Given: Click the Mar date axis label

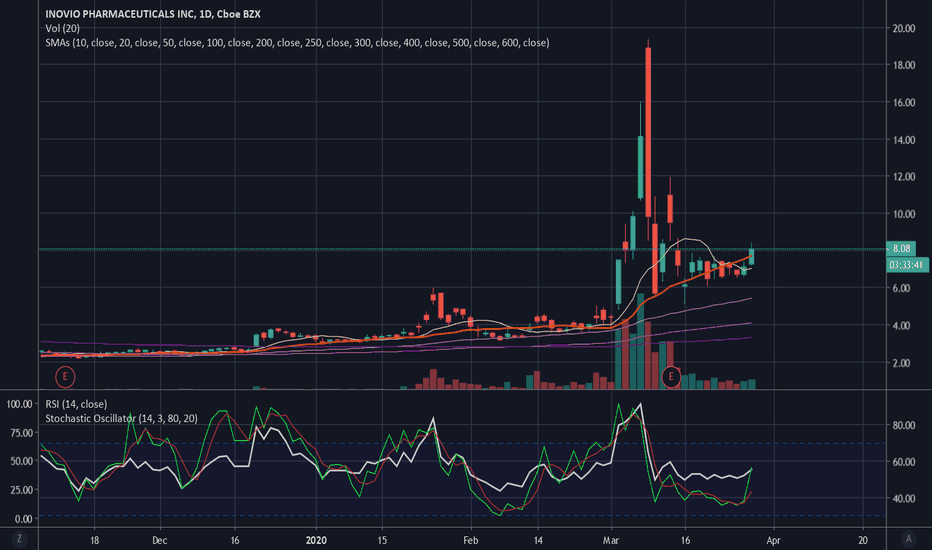Looking at the screenshot, I should (611, 540).
